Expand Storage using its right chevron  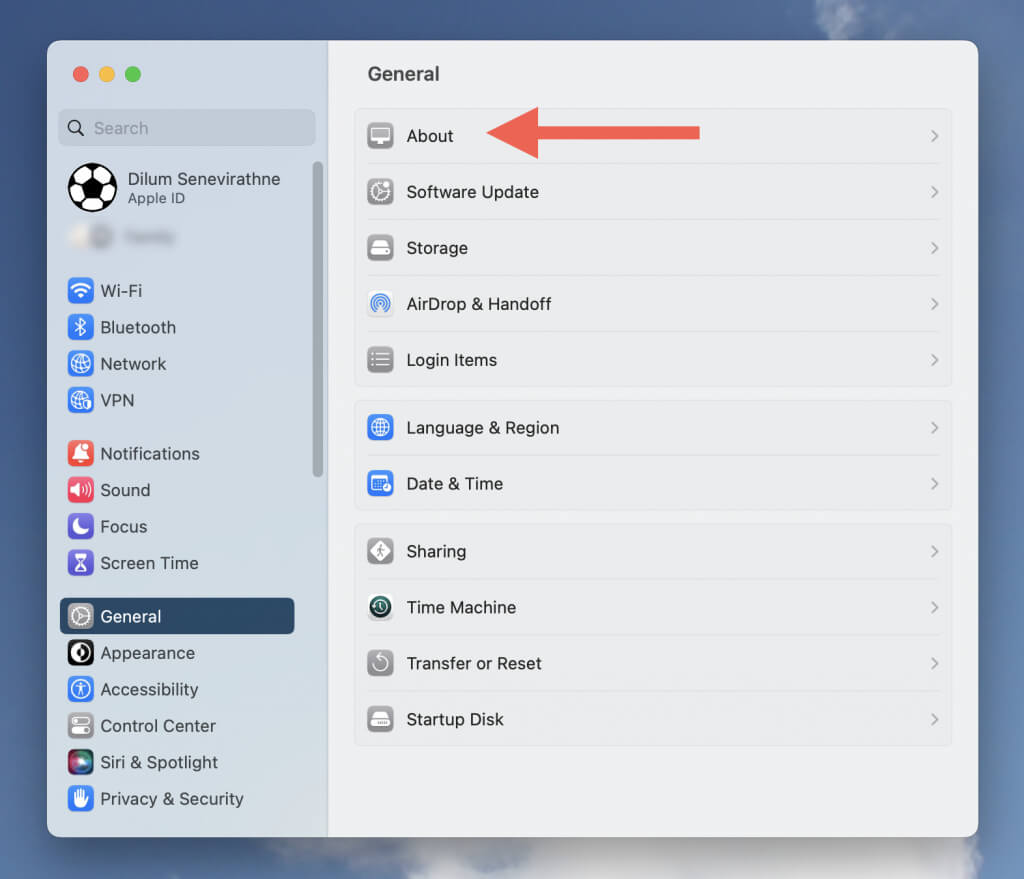(935, 248)
